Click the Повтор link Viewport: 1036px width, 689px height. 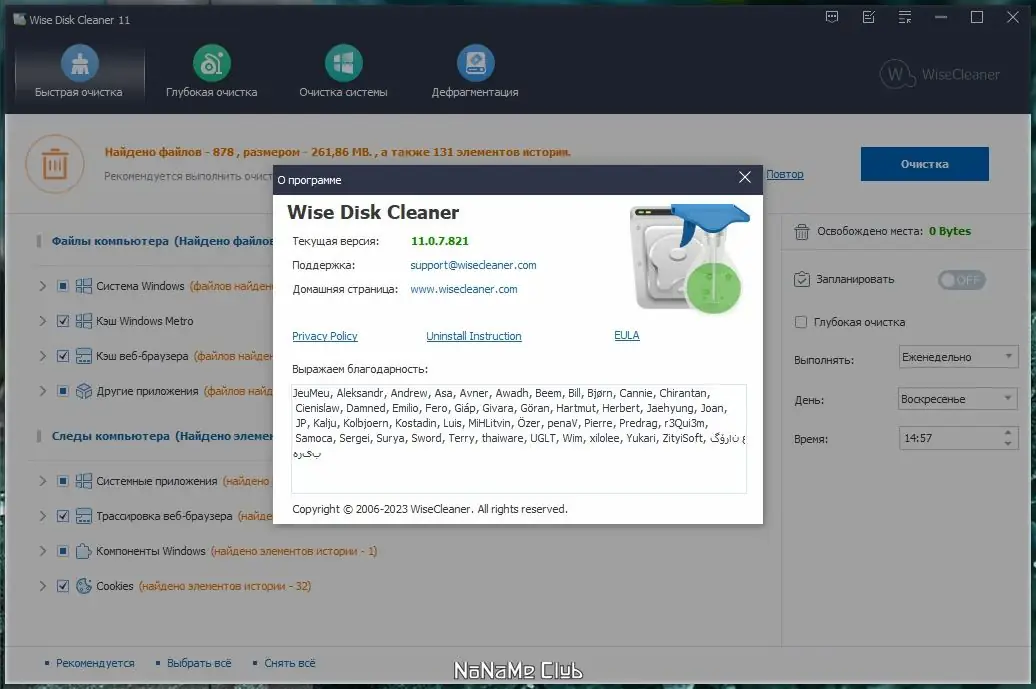[784, 174]
